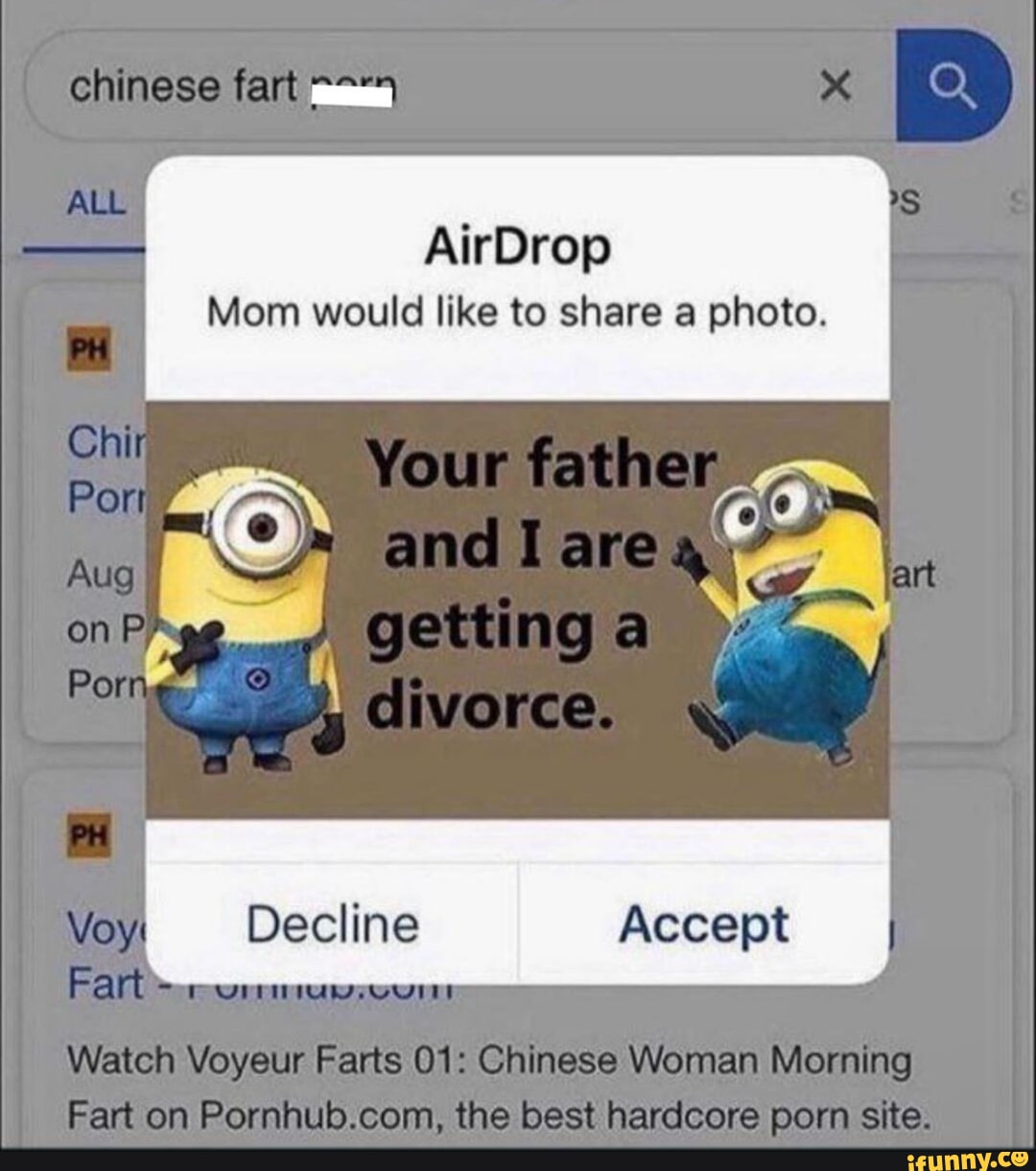
Task: Select the ALL results tab
Action: click(97, 203)
